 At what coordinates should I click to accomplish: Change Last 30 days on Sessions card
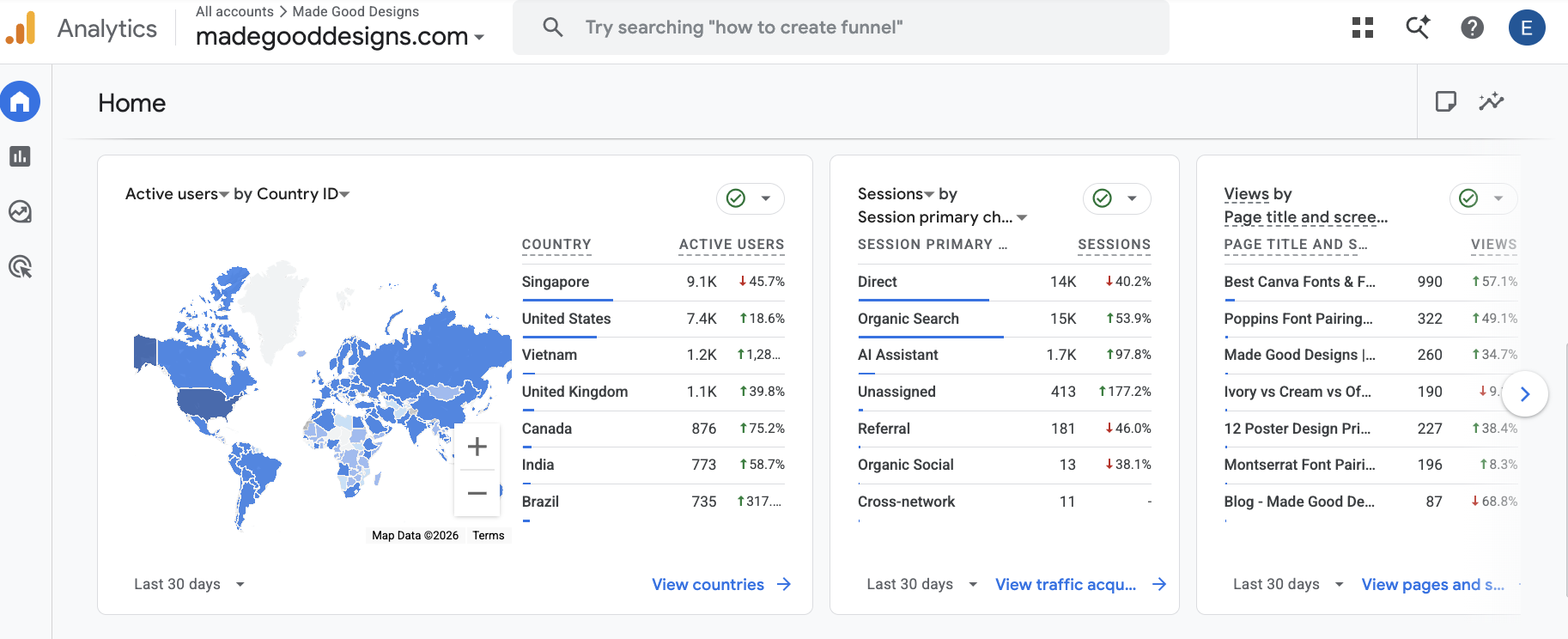[x=922, y=584]
